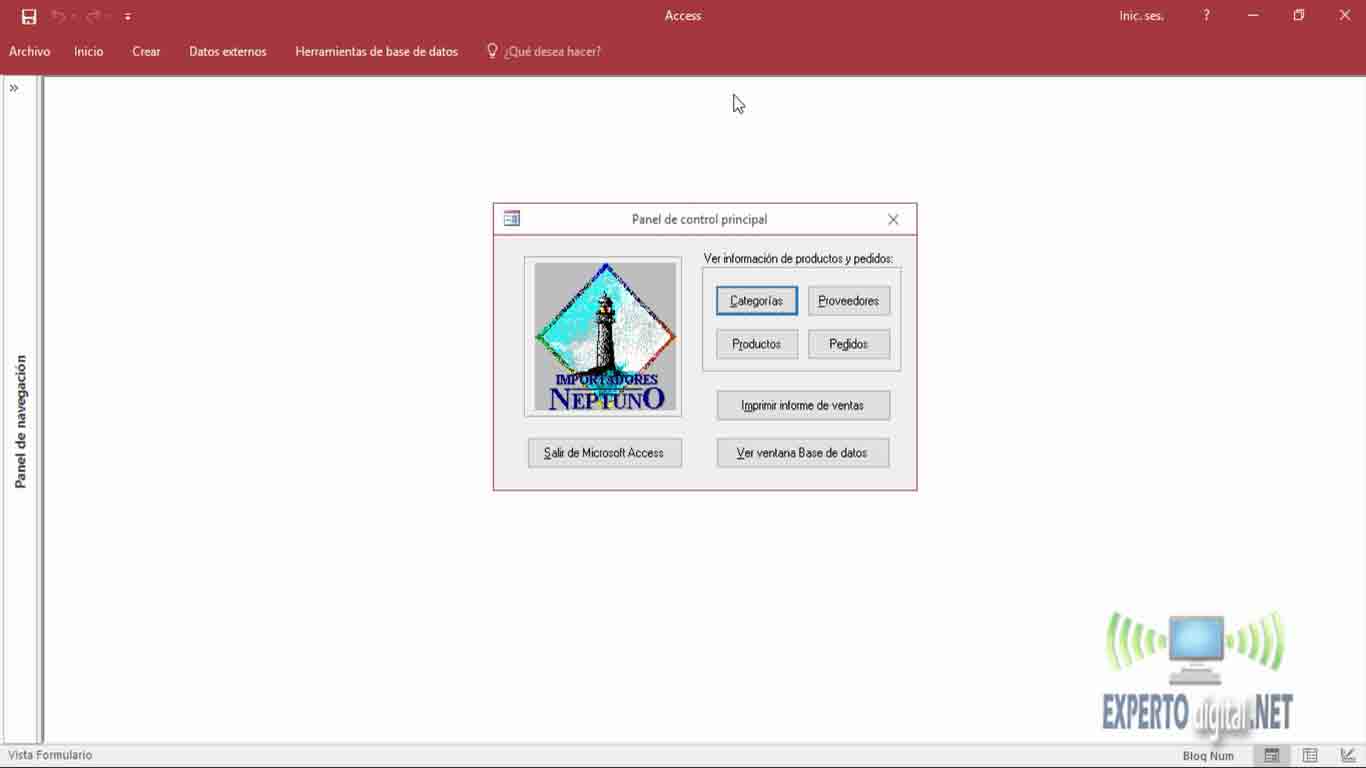The height and width of the screenshot is (768, 1366).
Task: Open the Quick Access Toolbar customize arrow
Action: pos(128,17)
